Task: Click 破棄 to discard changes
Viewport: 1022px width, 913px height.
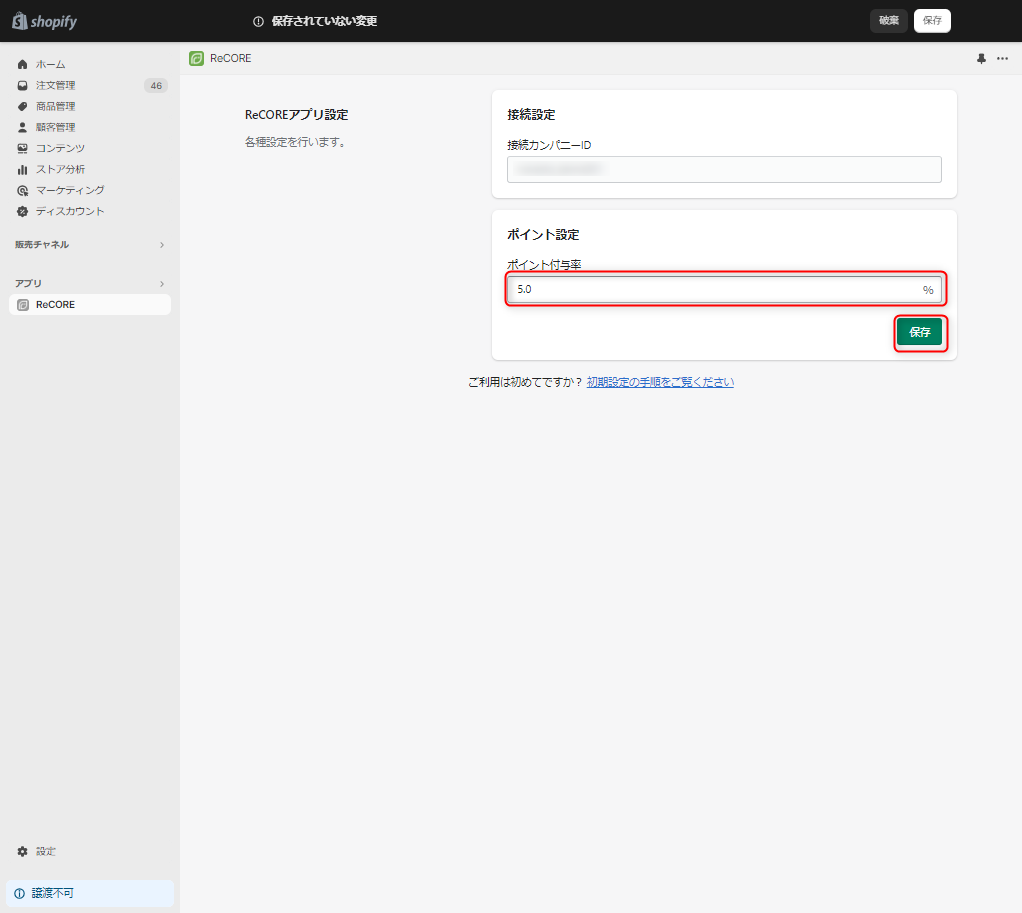Action: [888, 21]
